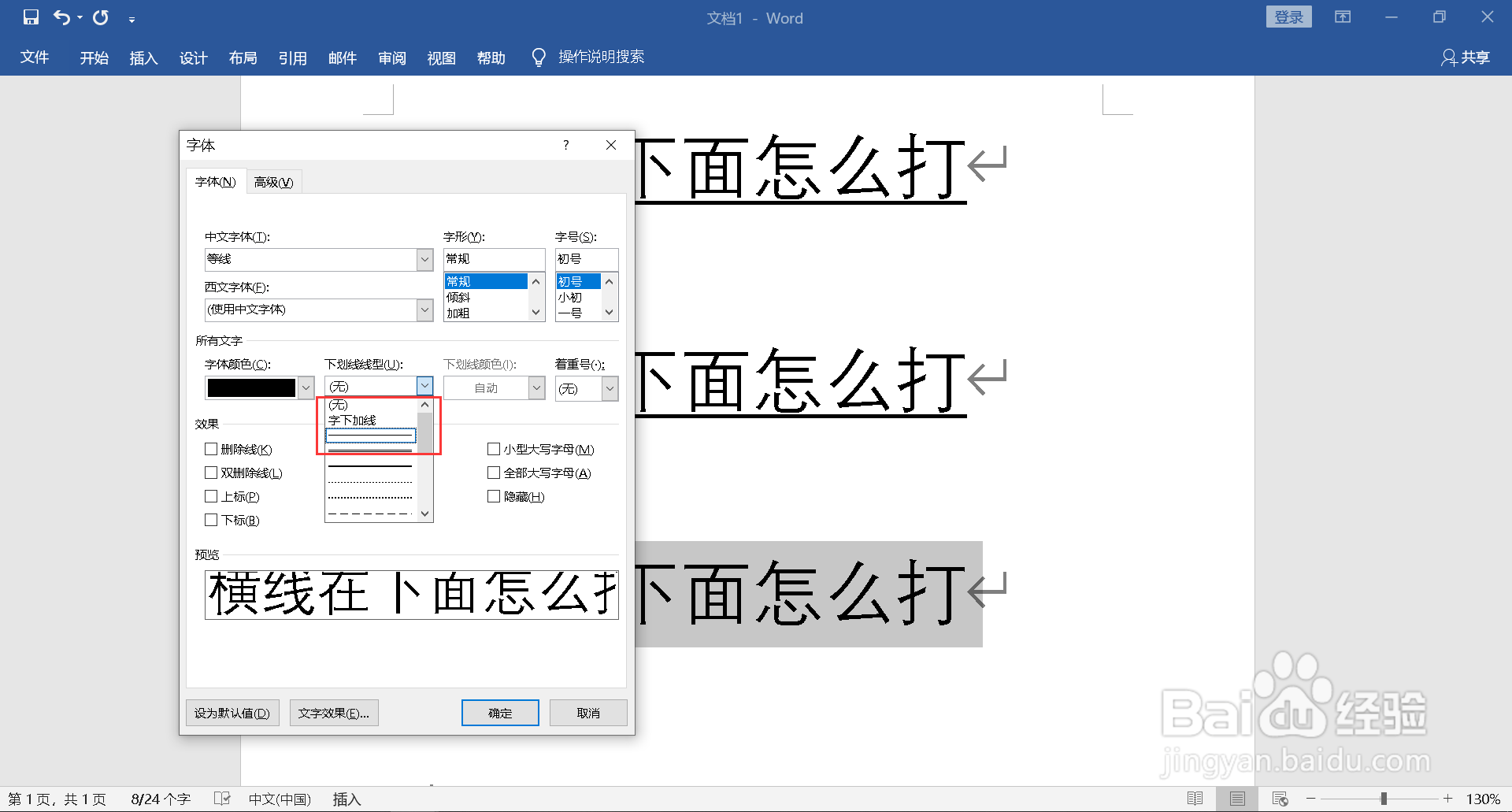This screenshot has height=812, width=1512.
Task: Open the 插入 ribbon tab
Action: tap(143, 57)
